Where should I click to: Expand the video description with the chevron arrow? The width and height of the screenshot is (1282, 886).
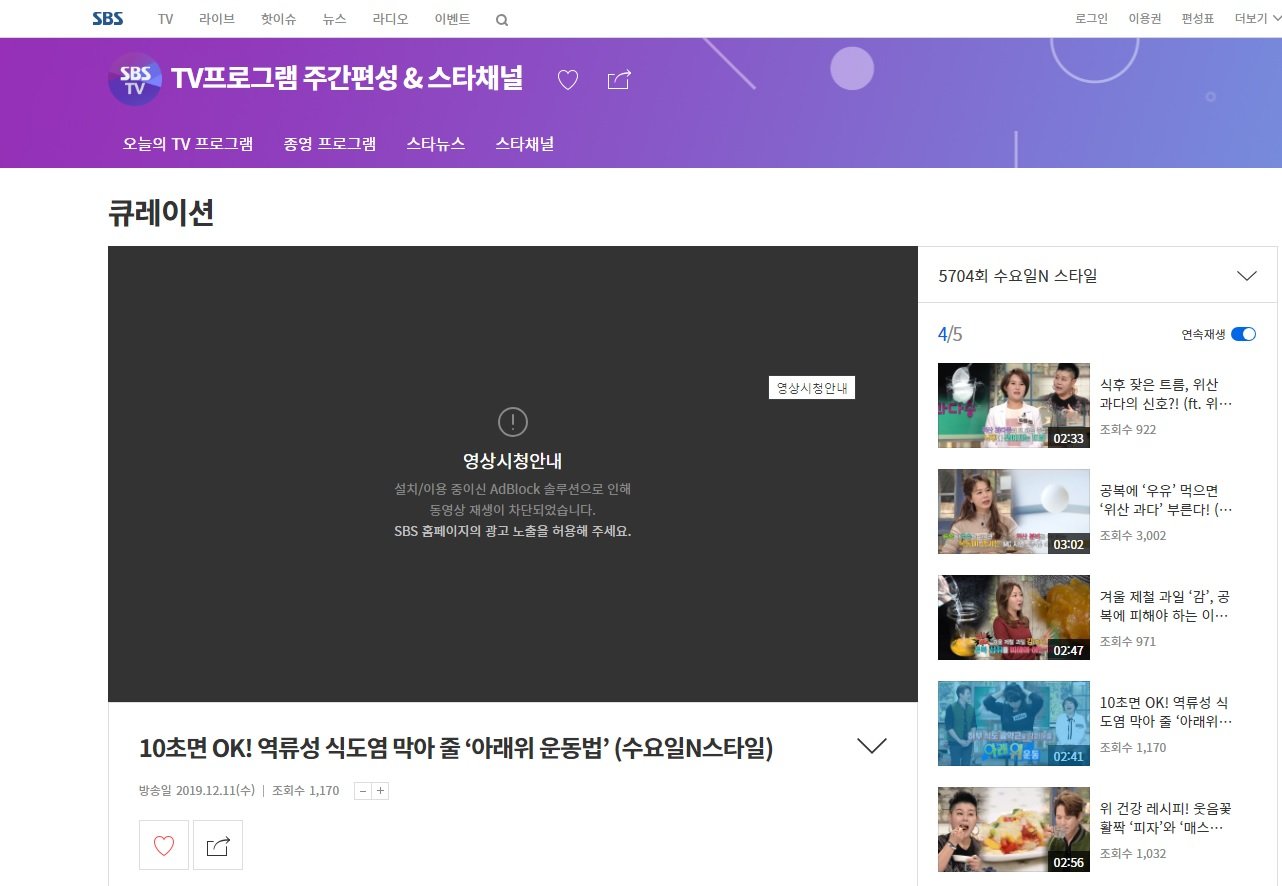871,745
